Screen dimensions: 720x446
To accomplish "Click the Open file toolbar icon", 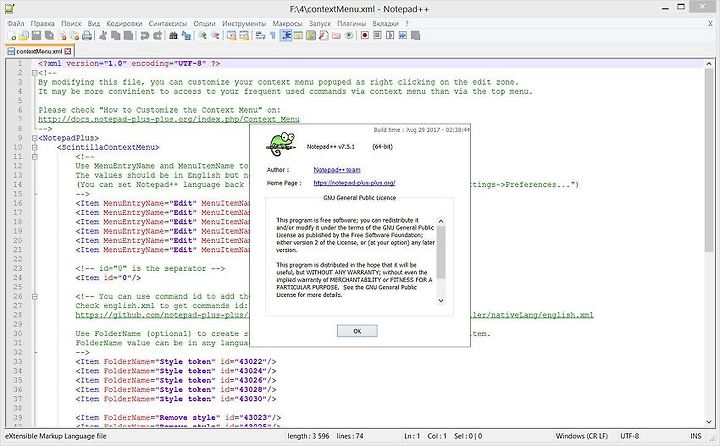I will [x=23, y=35].
